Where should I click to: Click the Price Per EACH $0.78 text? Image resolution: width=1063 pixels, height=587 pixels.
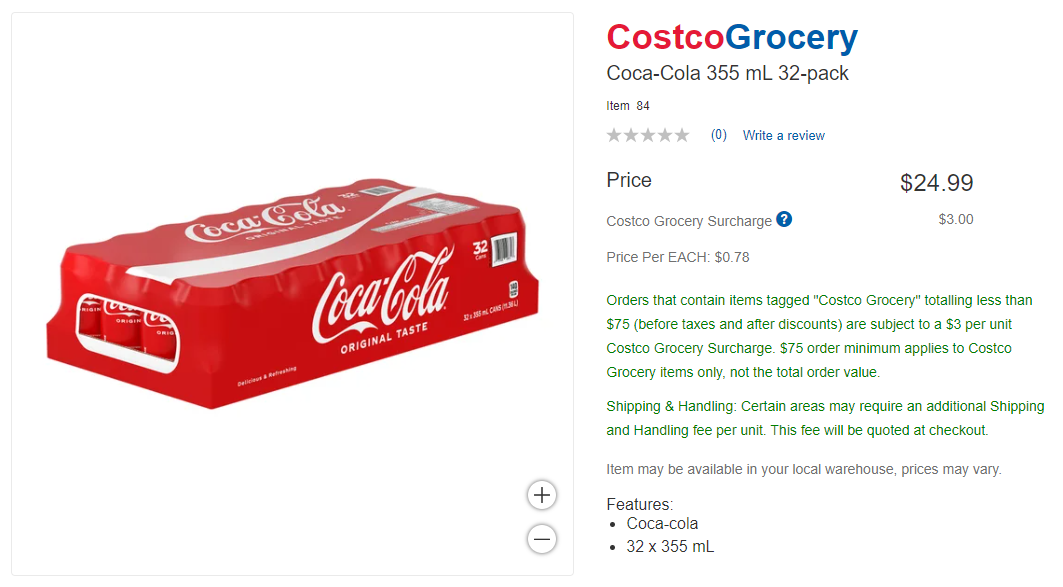click(677, 257)
